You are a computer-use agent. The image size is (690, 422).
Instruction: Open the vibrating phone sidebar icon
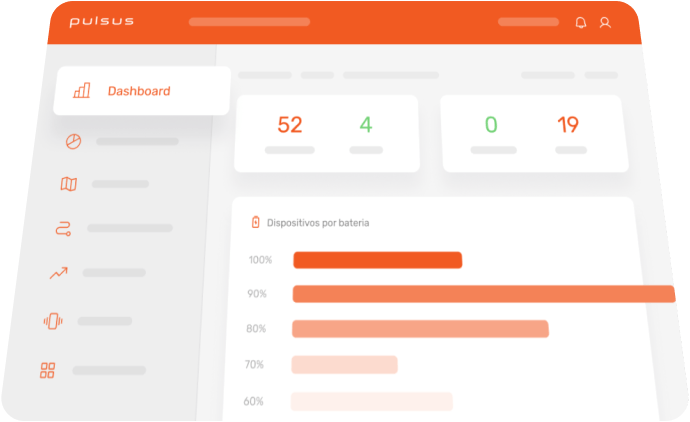[x=53, y=321]
